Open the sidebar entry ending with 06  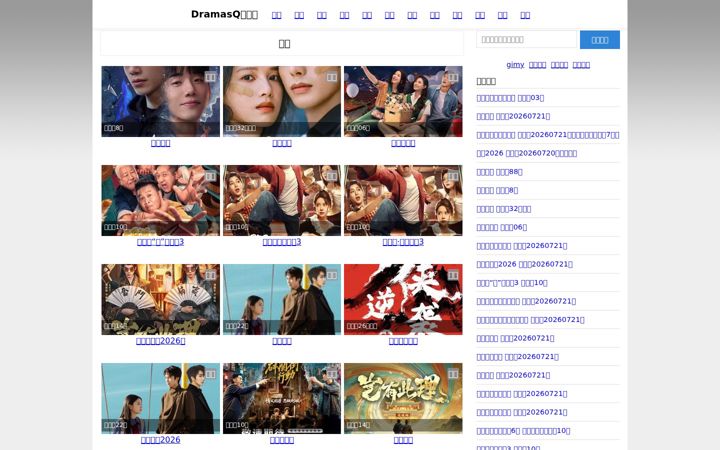[x=502, y=227]
